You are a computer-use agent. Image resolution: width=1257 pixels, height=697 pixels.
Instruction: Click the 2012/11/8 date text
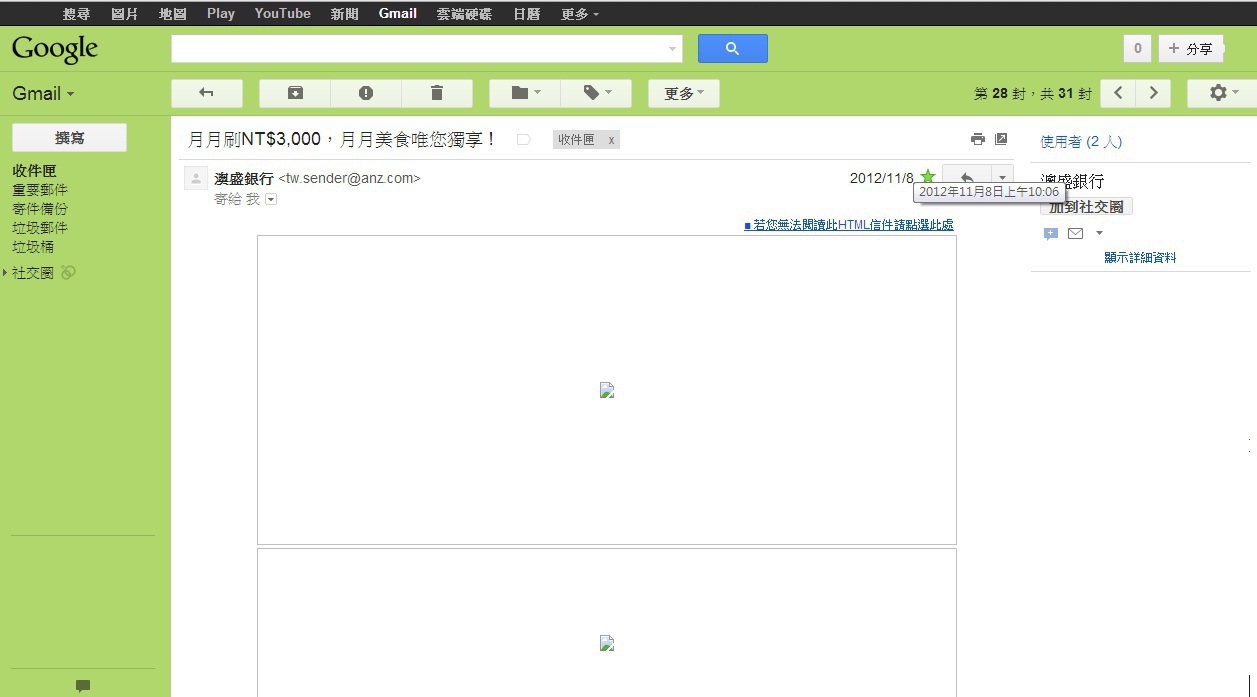click(881, 178)
